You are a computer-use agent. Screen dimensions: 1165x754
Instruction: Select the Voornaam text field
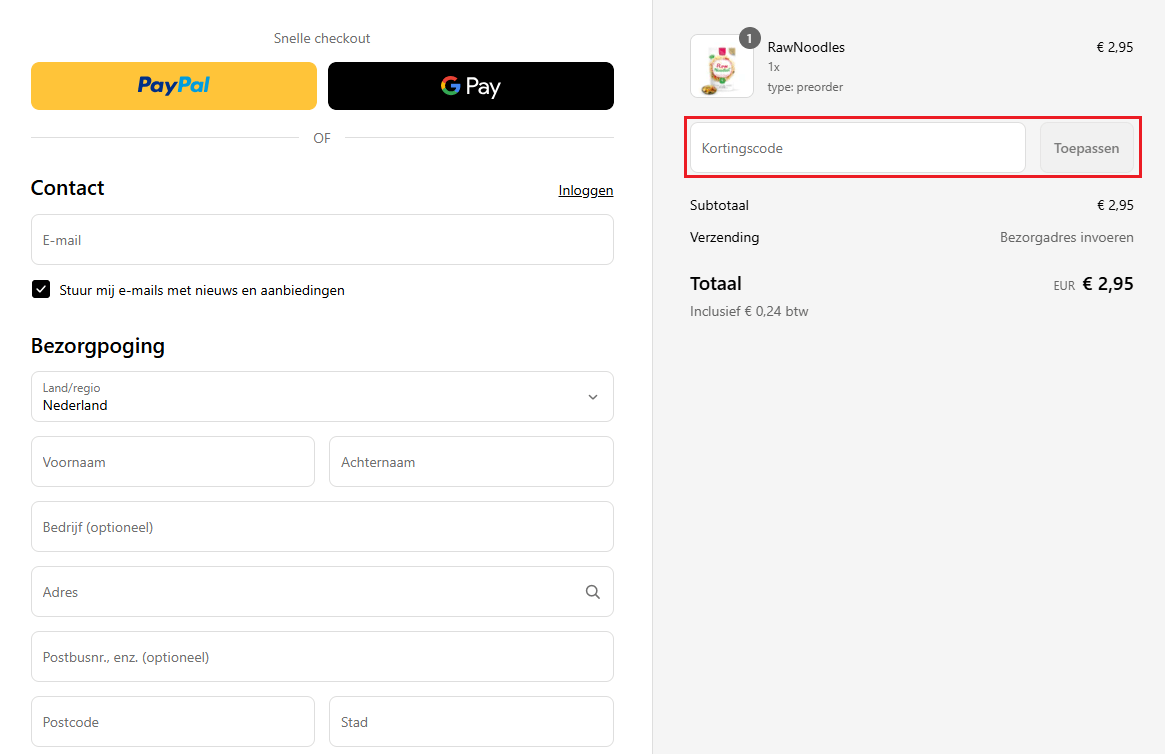tap(173, 462)
